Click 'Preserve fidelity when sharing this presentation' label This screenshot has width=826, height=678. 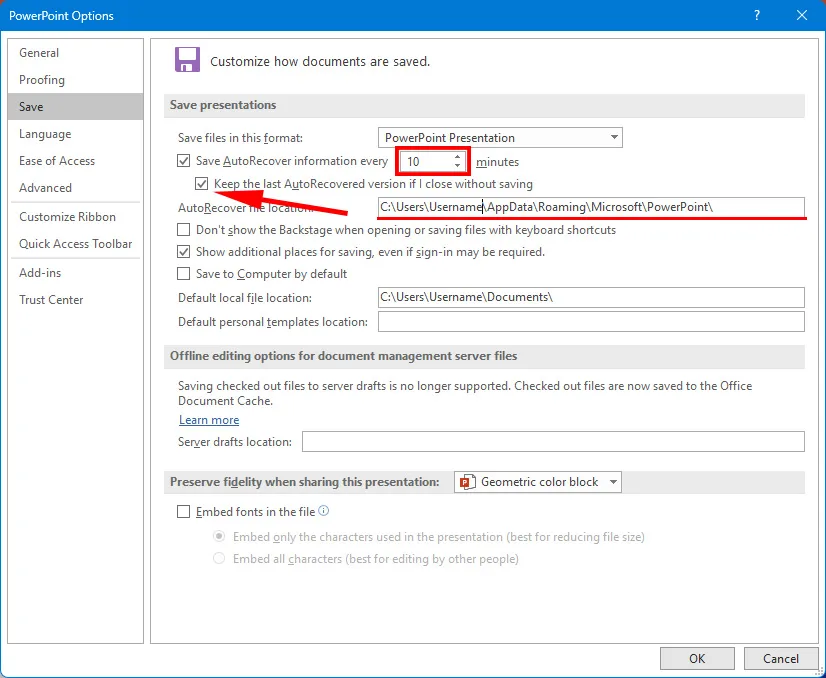[304, 482]
